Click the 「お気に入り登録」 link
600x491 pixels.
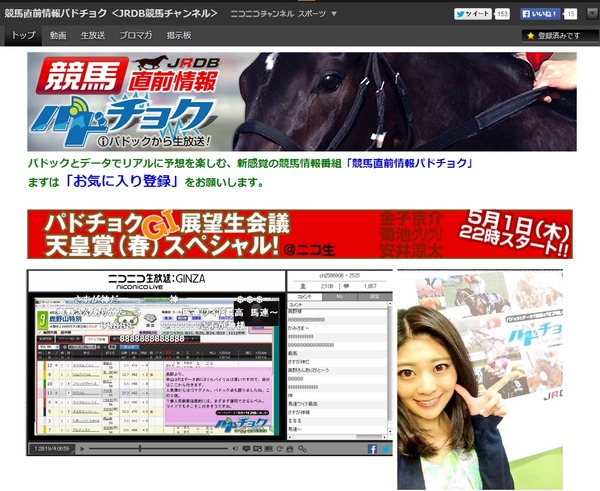coord(122,181)
